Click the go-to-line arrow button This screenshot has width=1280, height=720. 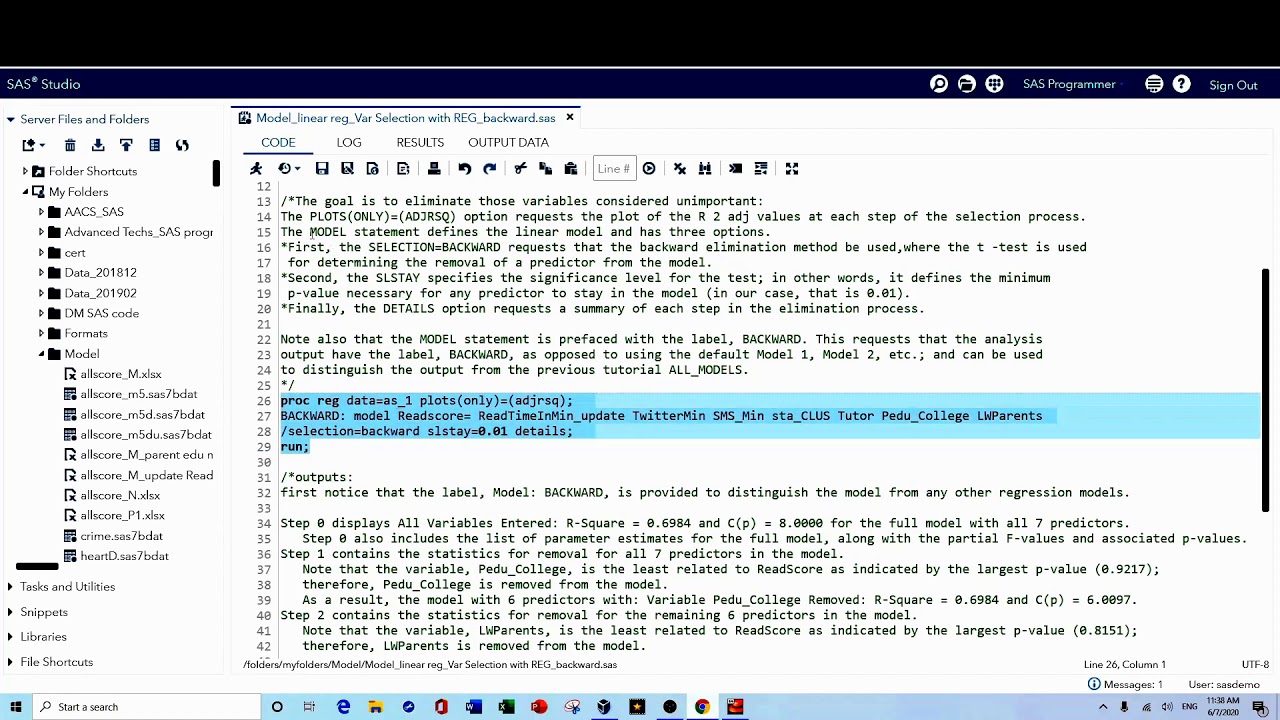point(649,169)
